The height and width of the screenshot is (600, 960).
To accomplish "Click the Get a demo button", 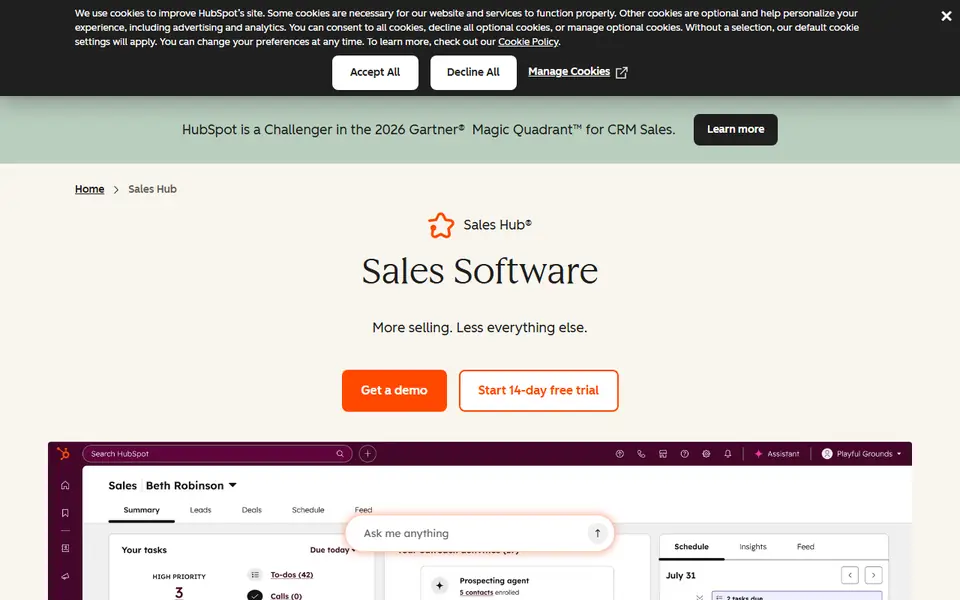I will [394, 391].
